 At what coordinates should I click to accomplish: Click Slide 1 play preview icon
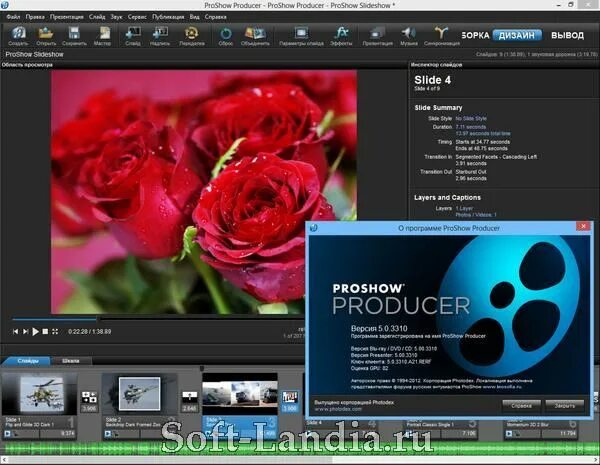point(7,434)
